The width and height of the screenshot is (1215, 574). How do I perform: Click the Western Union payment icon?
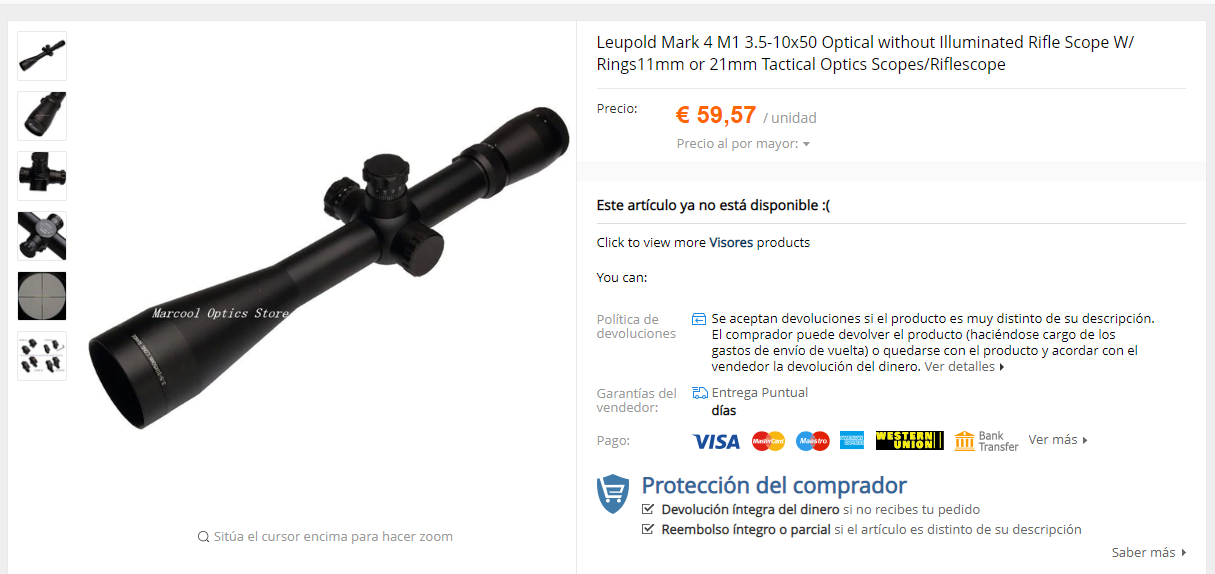909,440
